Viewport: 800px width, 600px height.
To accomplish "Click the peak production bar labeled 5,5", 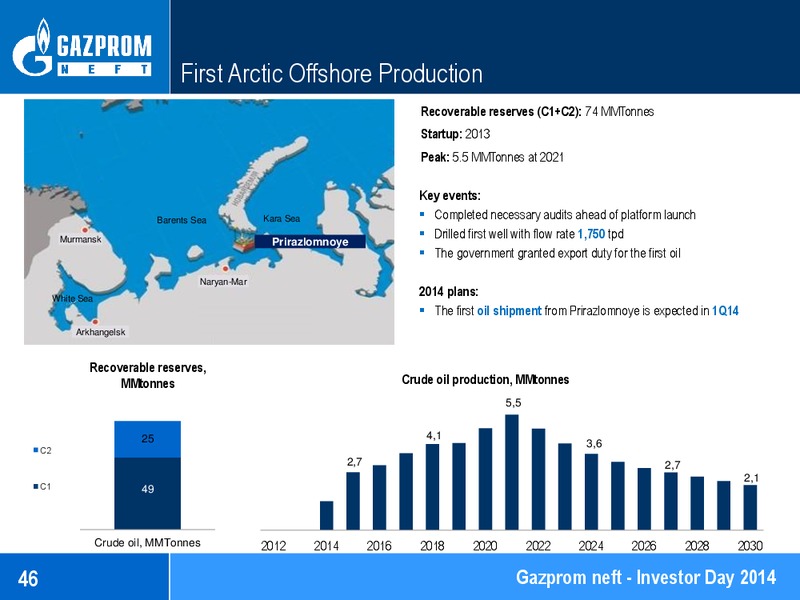I will pyautogui.click(x=512, y=472).
